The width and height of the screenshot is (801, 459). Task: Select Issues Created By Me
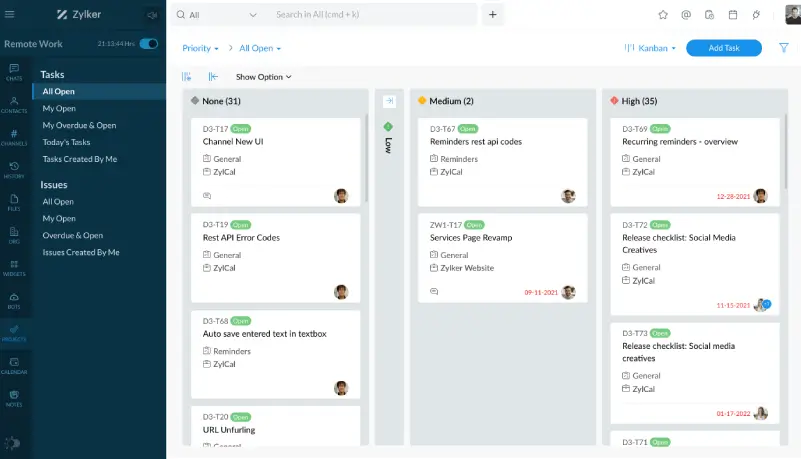click(80, 252)
